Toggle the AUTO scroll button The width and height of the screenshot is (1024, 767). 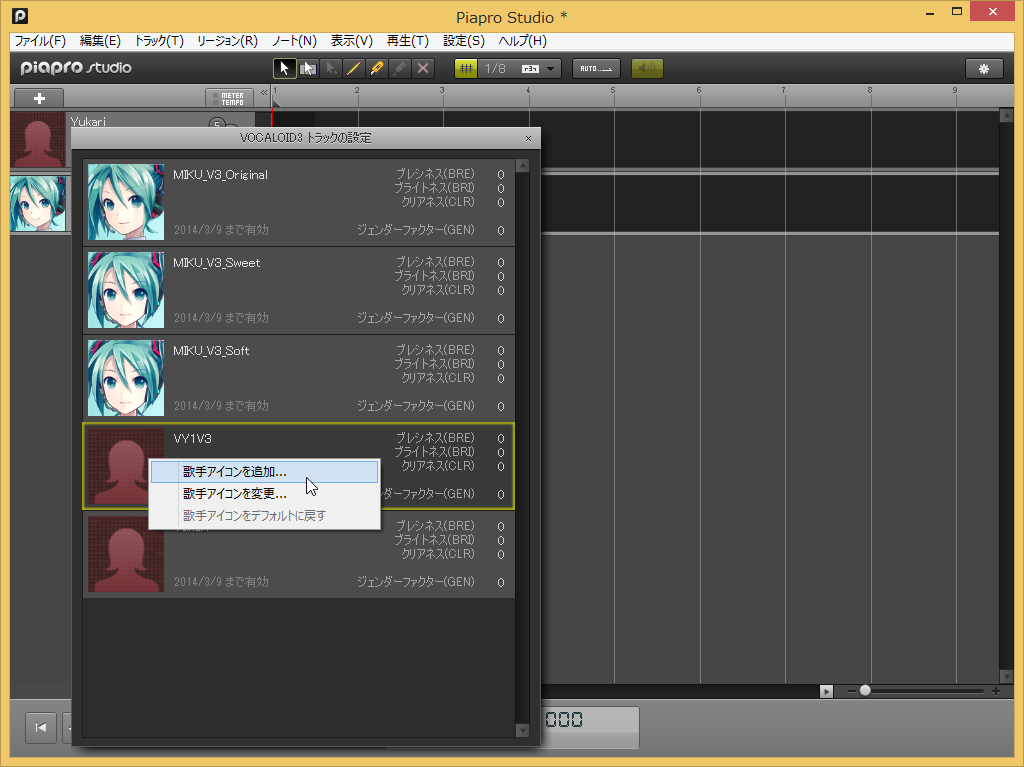[596, 69]
